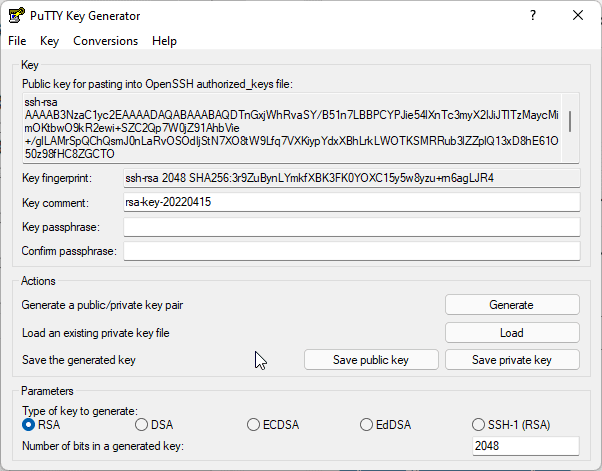The height and width of the screenshot is (471, 602).
Task: Click the Load button
Action: point(512,333)
